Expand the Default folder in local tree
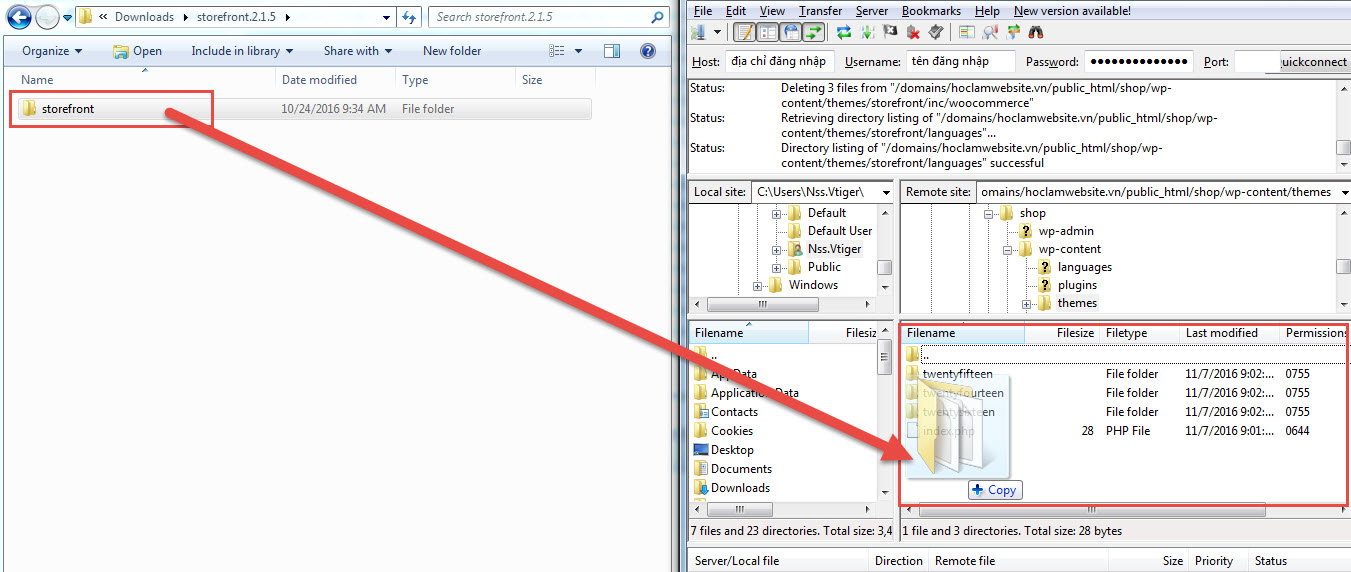The image size is (1351, 572). [778, 213]
